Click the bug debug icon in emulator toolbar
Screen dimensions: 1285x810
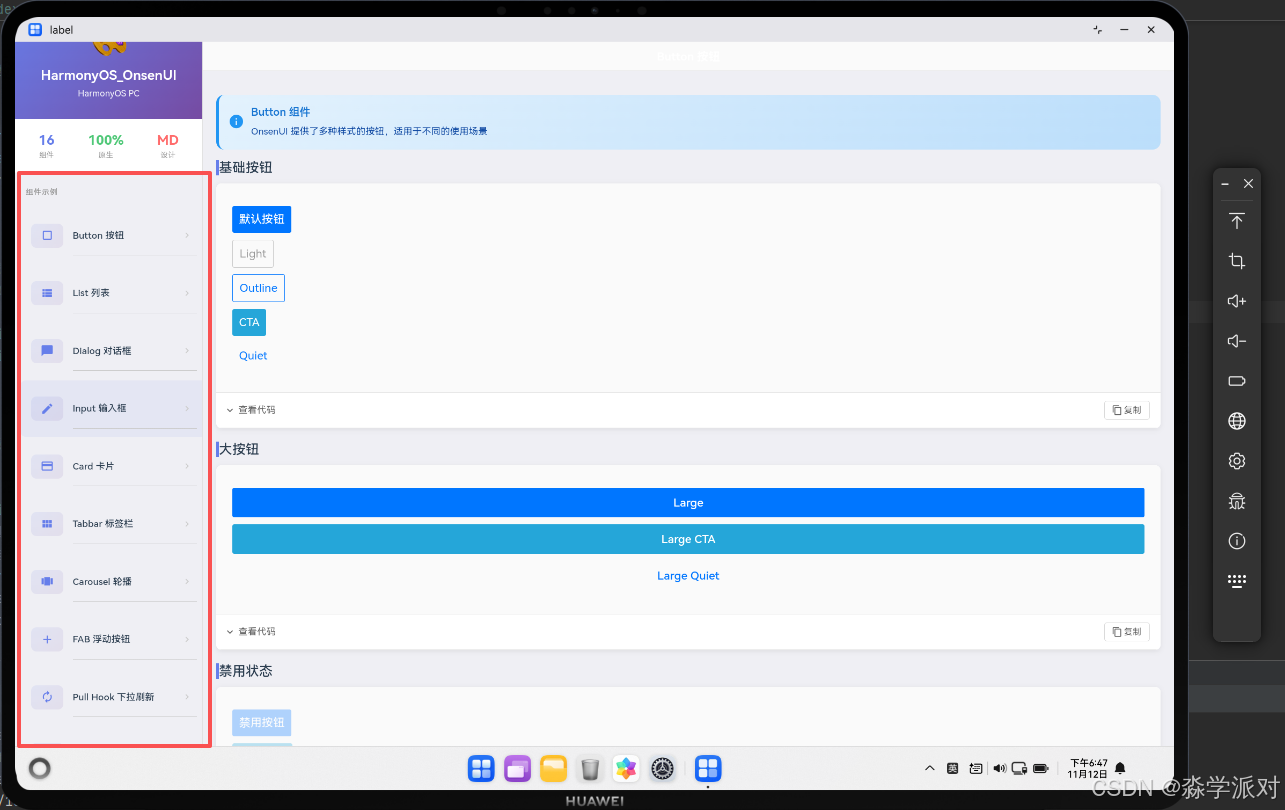[1237, 501]
